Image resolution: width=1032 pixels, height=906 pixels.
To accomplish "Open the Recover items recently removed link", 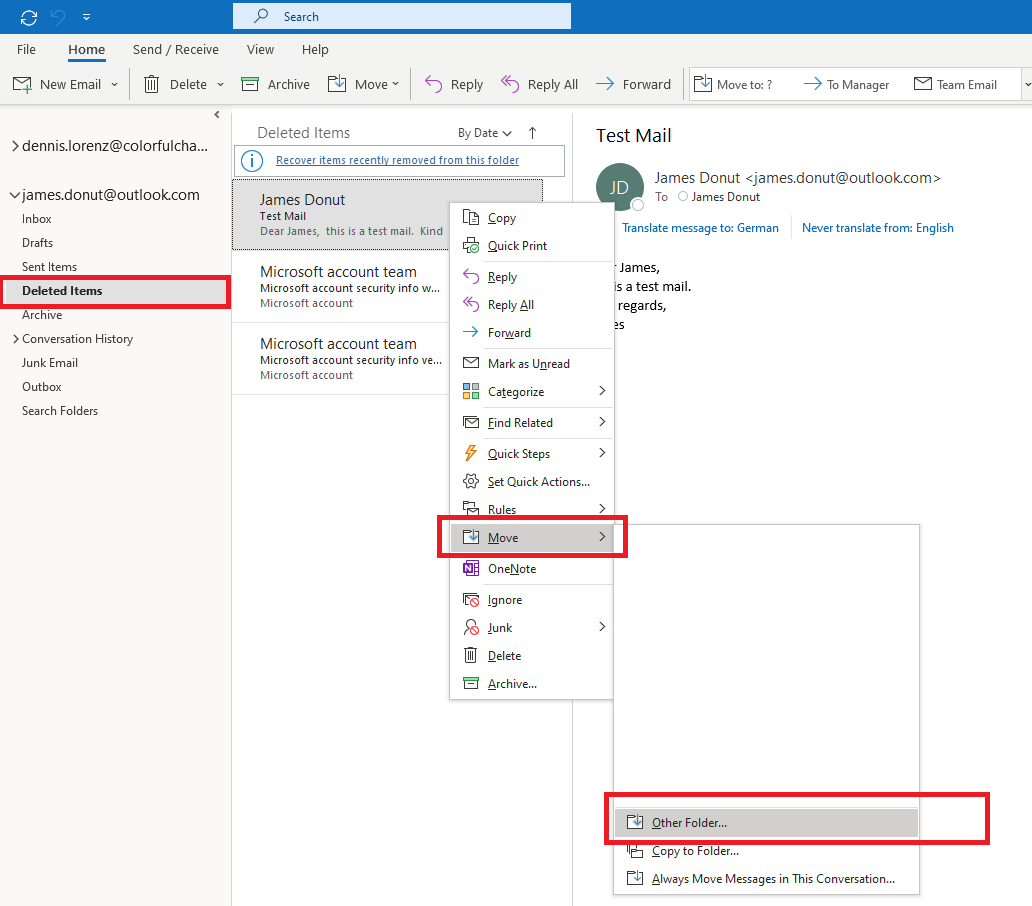I will tap(399, 161).
